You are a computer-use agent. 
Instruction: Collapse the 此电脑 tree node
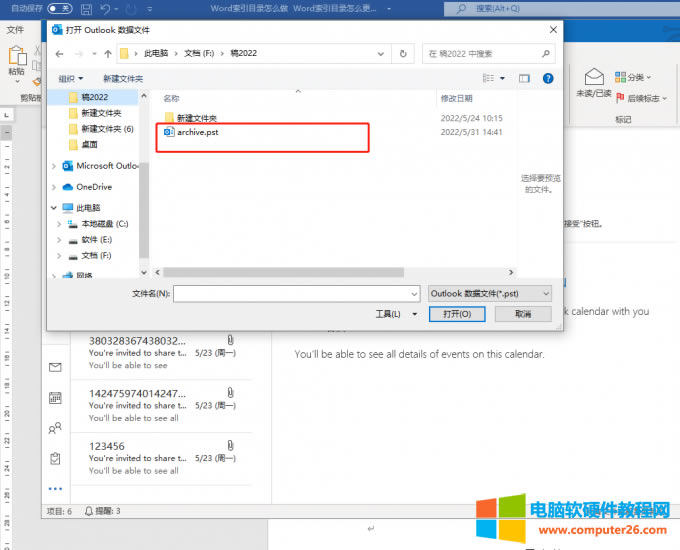pyautogui.click(x=54, y=208)
